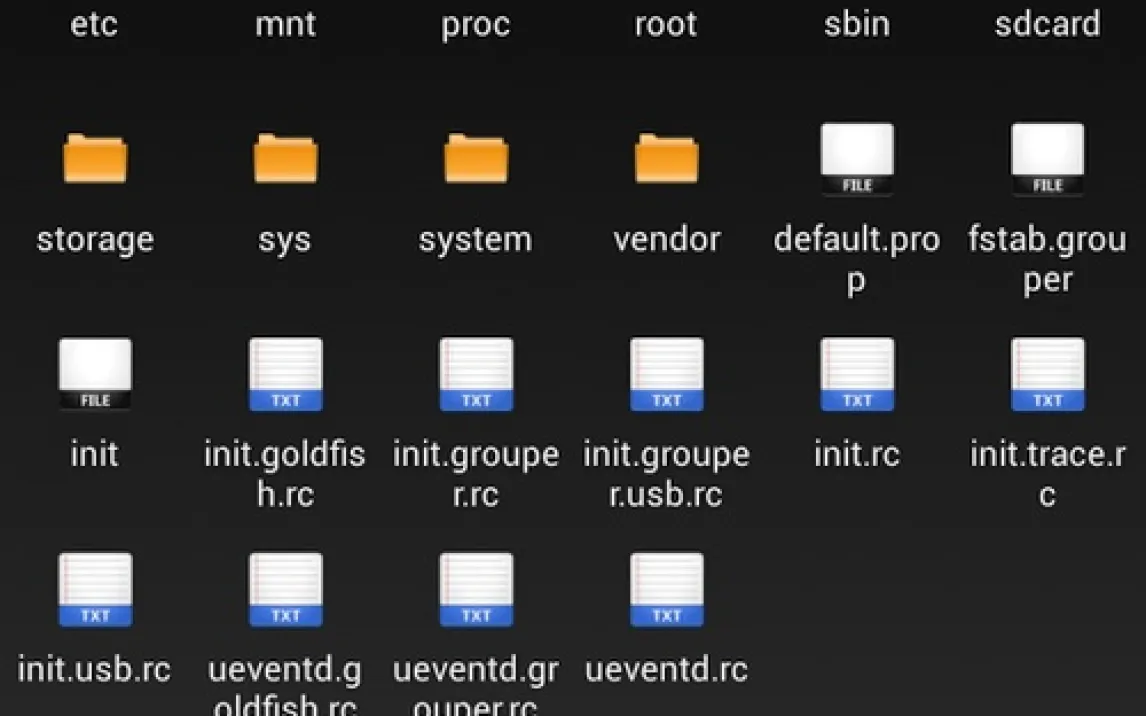Open the init.rc text file
Screen dimensions: 1146x716
point(857,375)
